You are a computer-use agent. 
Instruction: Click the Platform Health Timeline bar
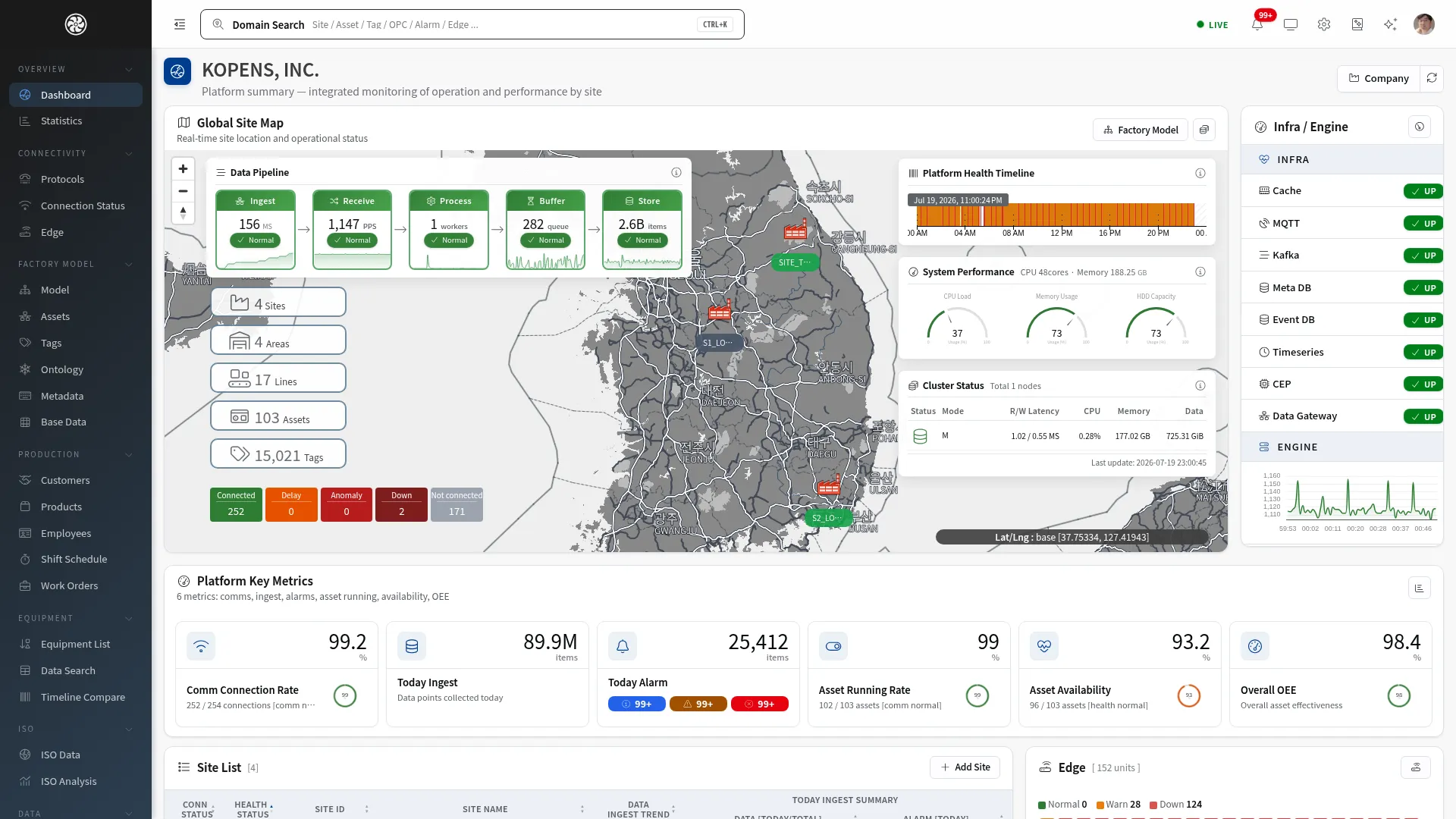(1056, 215)
